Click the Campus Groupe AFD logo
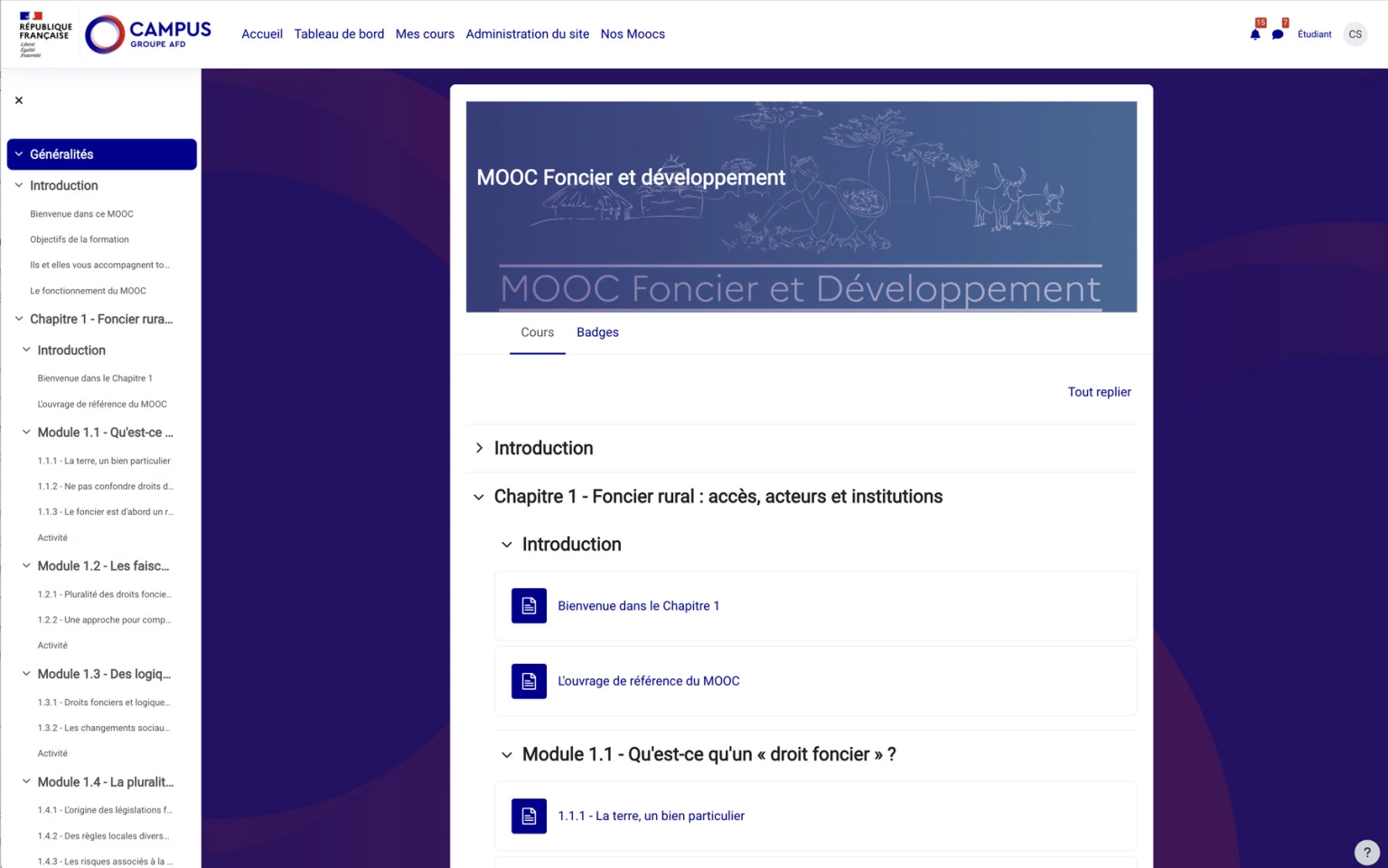Viewport: 1388px width, 868px height. (147, 33)
